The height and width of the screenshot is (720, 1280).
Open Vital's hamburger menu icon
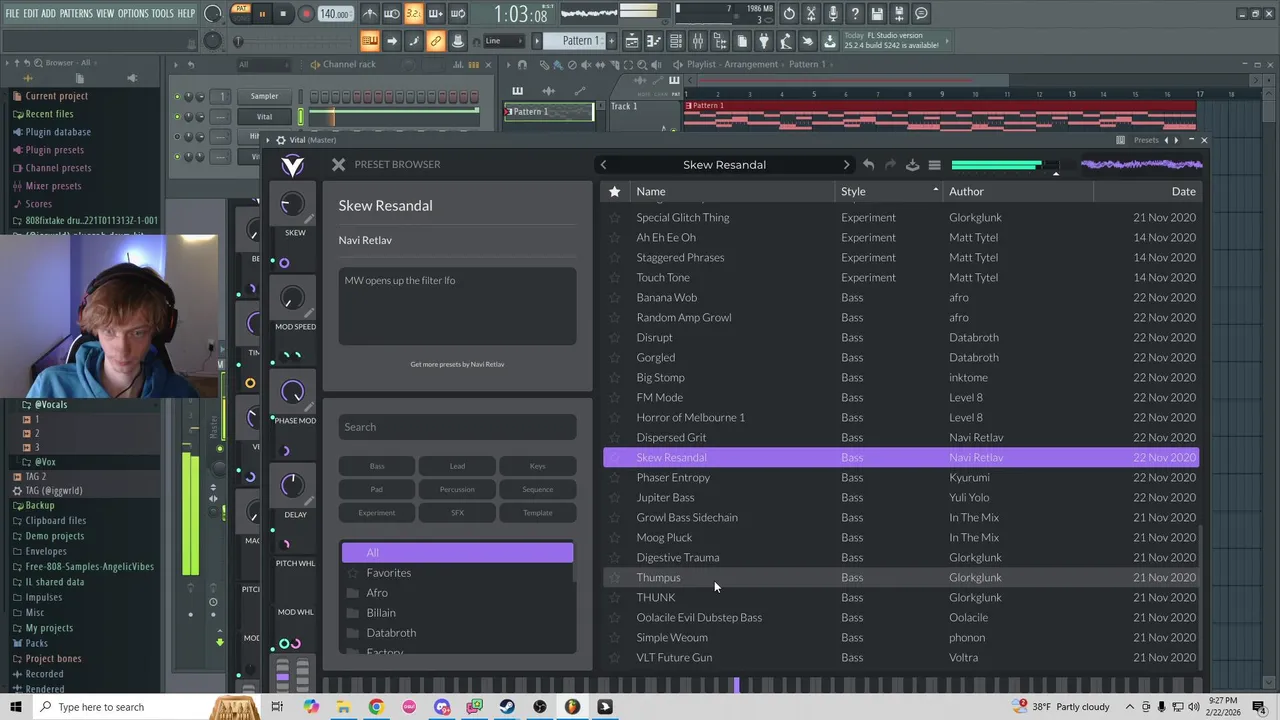coord(934,164)
